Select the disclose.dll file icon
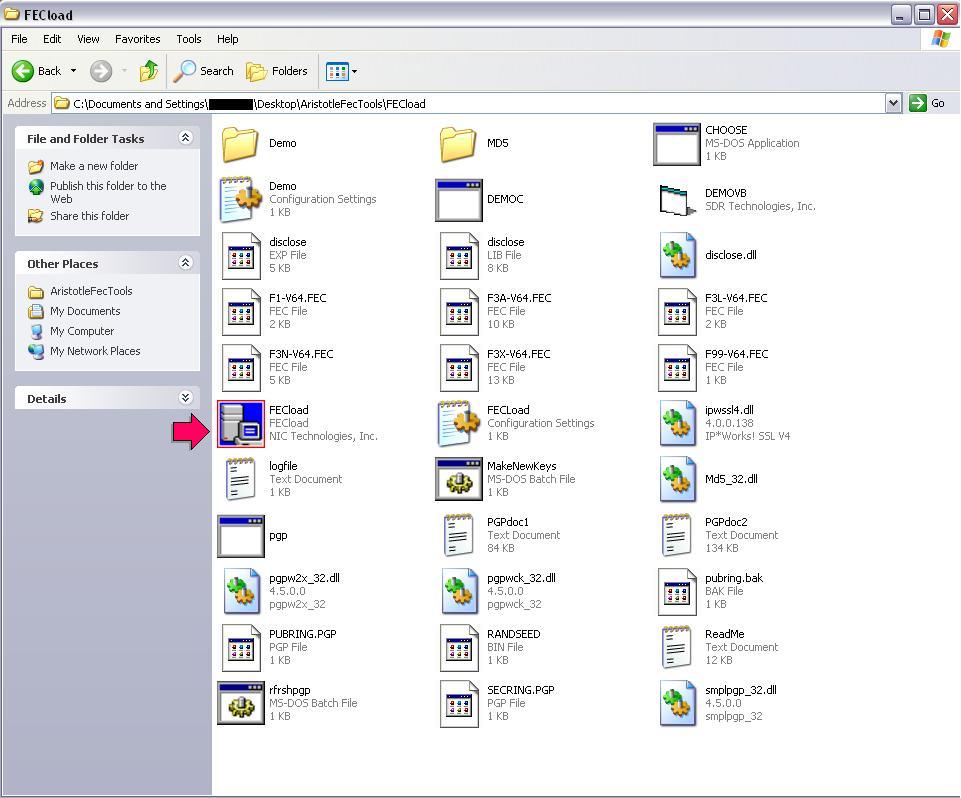This screenshot has width=961, height=798. (x=677, y=256)
